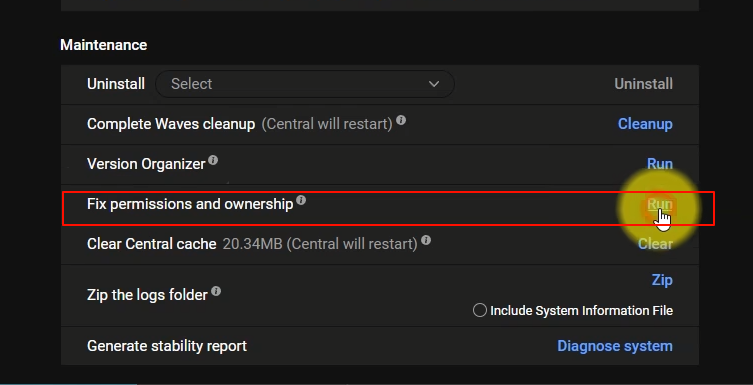This screenshot has height=385, width=753.
Task: Click the 'Complete Waves cleanup' label
Action: pos(171,124)
